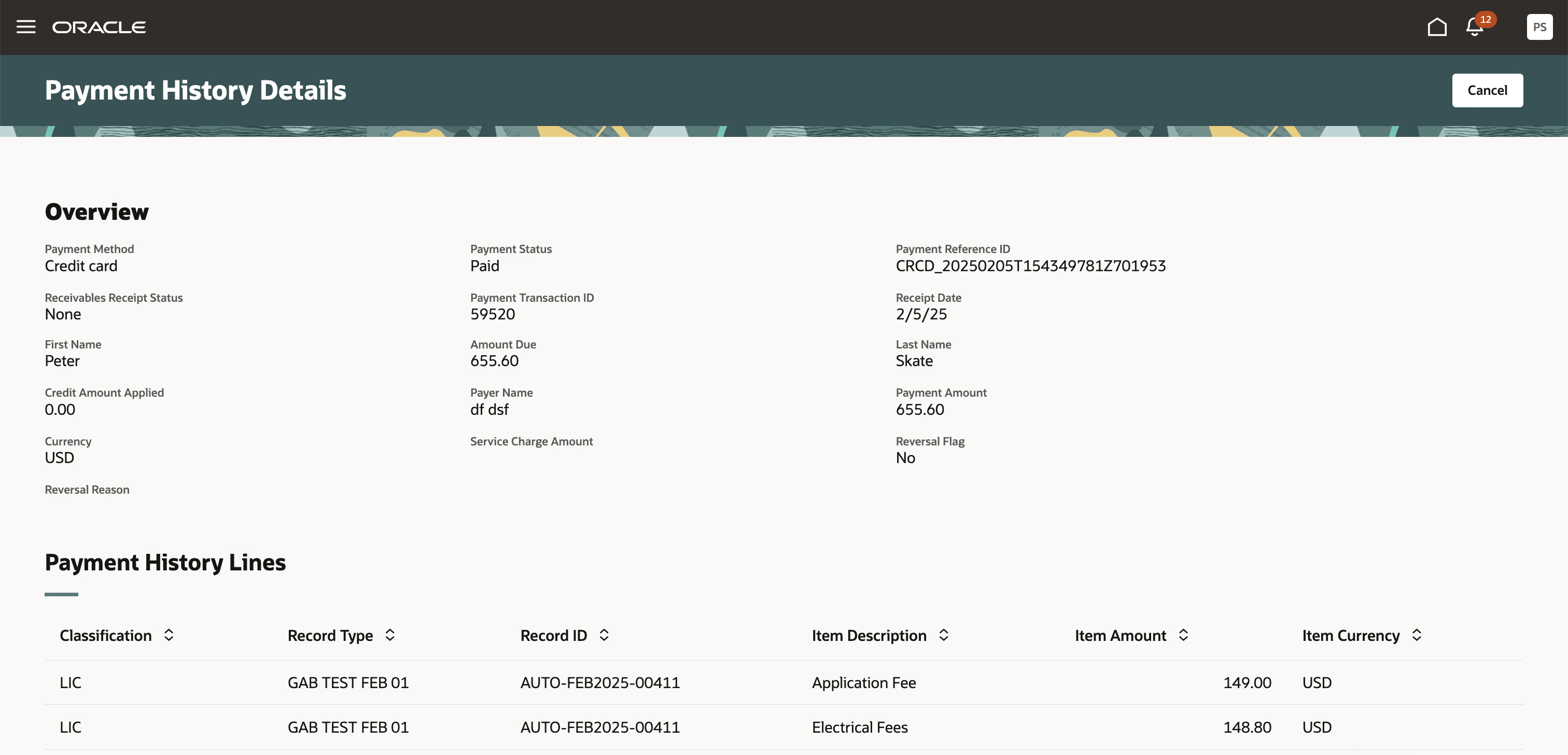1568x755 pixels.
Task: Click the payer name df dsf
Action: click(x=489, y=409)
